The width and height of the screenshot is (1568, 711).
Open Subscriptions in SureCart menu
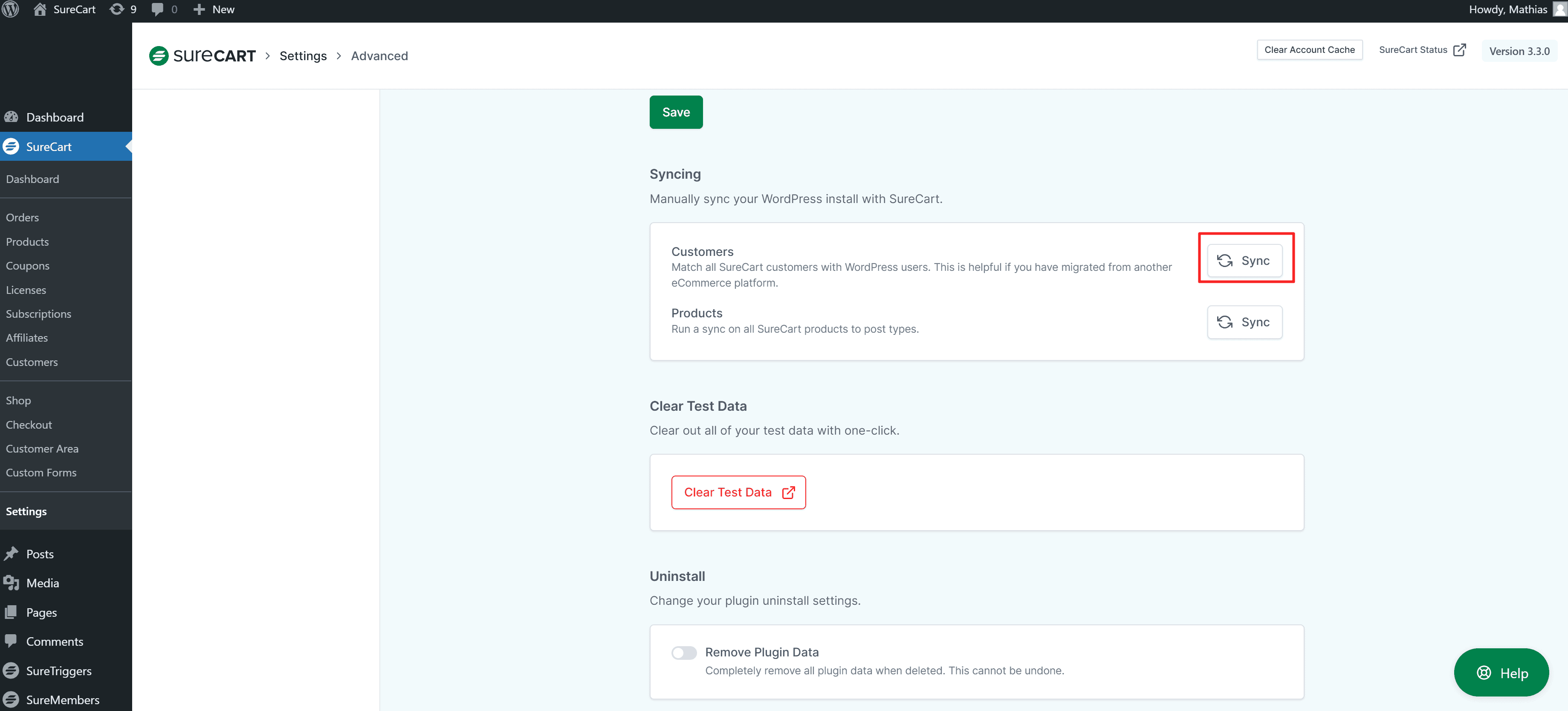click(38, 313)
